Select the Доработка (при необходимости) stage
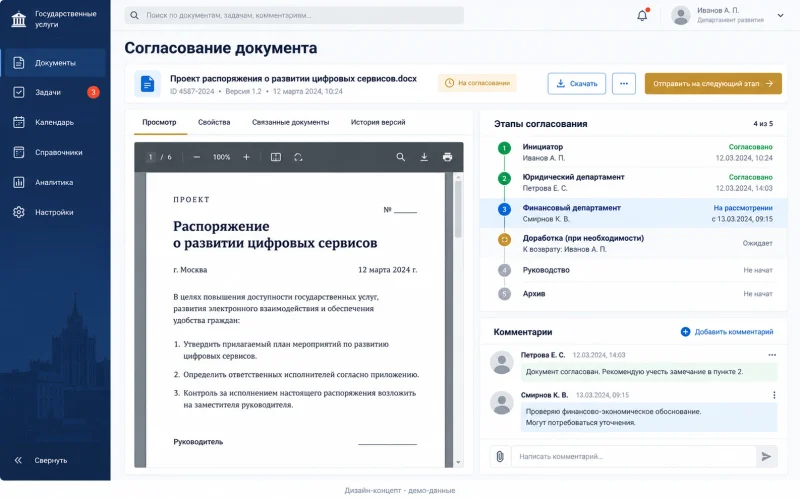The height and width of the screenshot is (500, 800). 633,243
